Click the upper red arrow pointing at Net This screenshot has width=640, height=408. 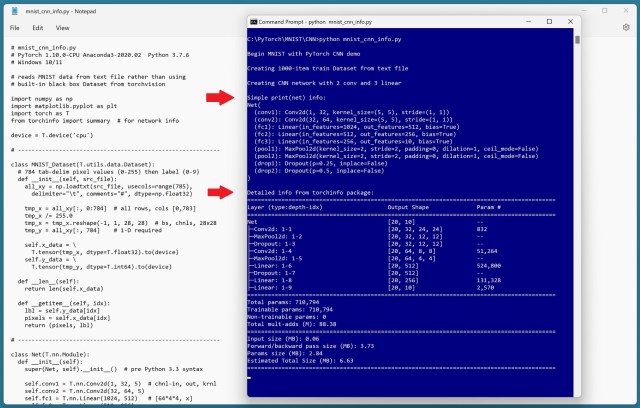[x=220, y=97]
